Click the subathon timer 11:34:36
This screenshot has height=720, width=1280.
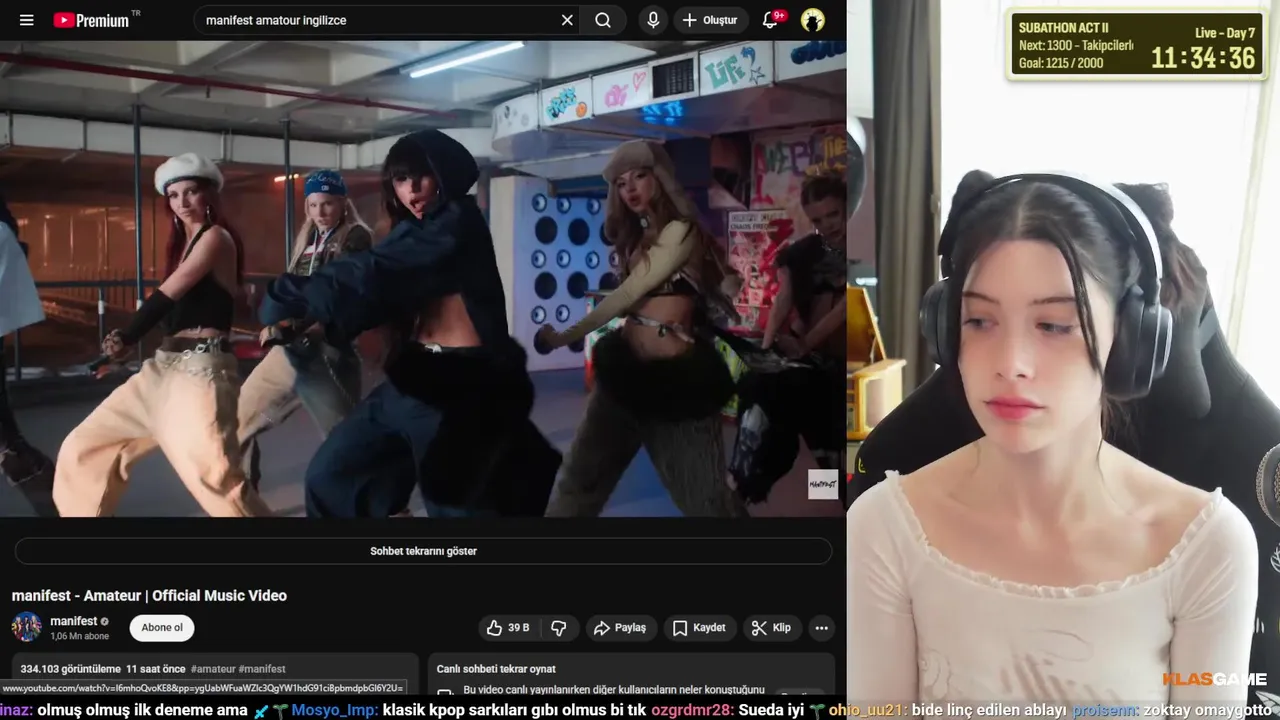click(x=1203, y=57)
